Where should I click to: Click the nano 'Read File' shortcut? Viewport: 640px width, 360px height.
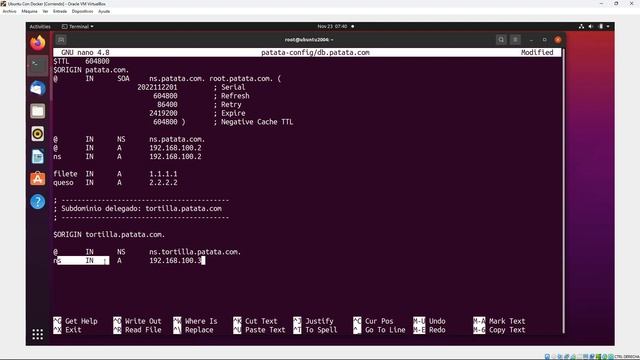(138, 330)
